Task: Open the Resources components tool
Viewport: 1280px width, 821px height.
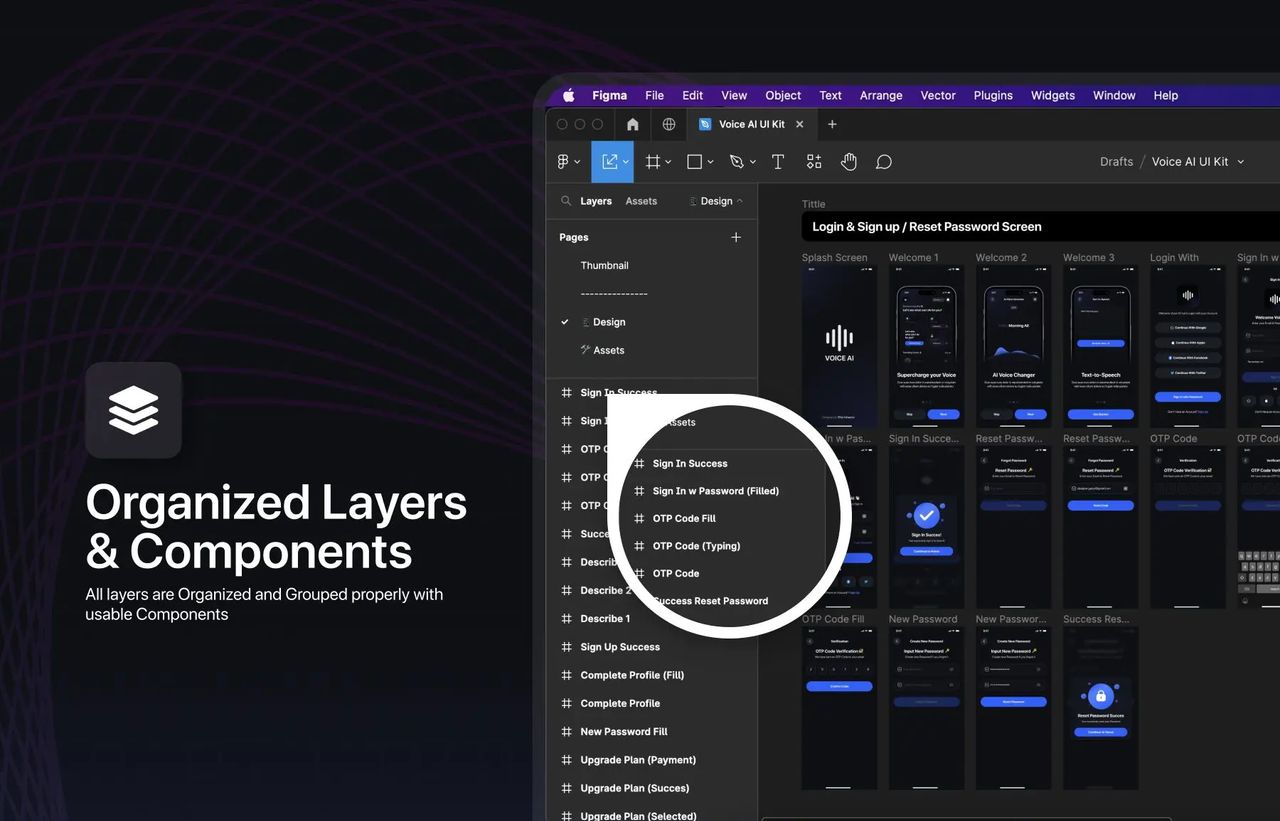Action: pyautogui.click(x=814, y=162)
